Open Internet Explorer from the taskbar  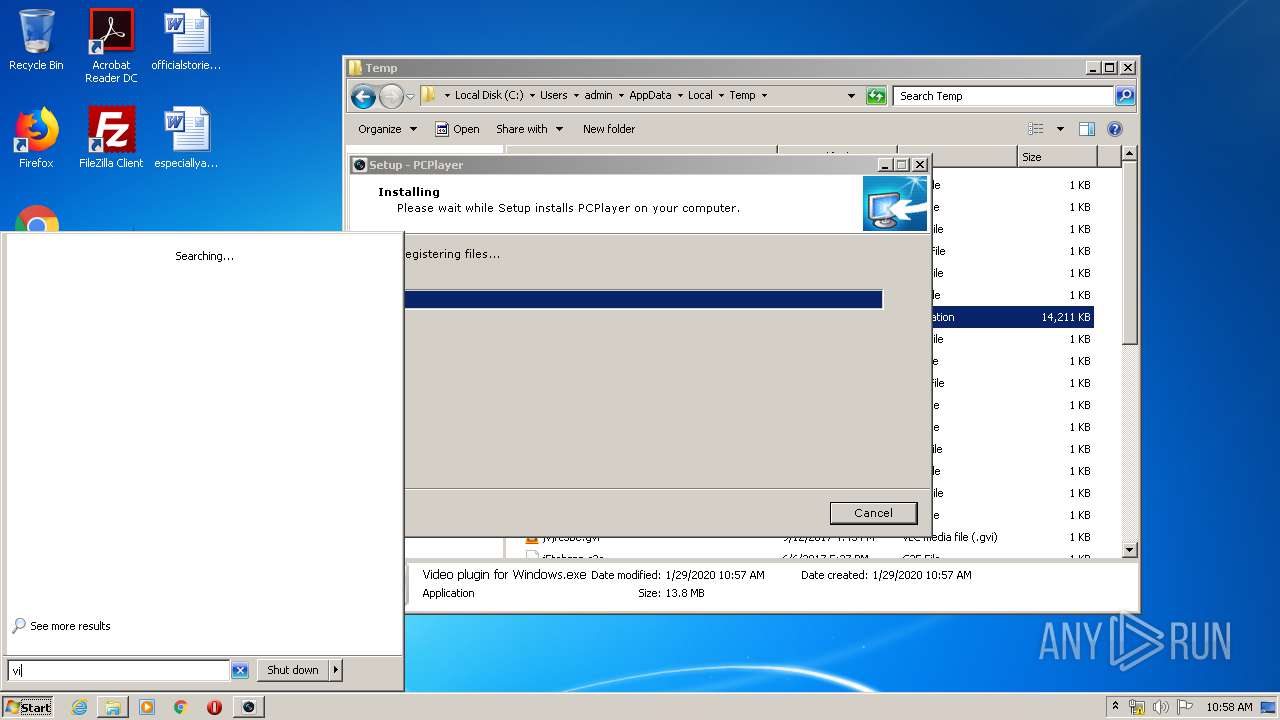(79, 707)
